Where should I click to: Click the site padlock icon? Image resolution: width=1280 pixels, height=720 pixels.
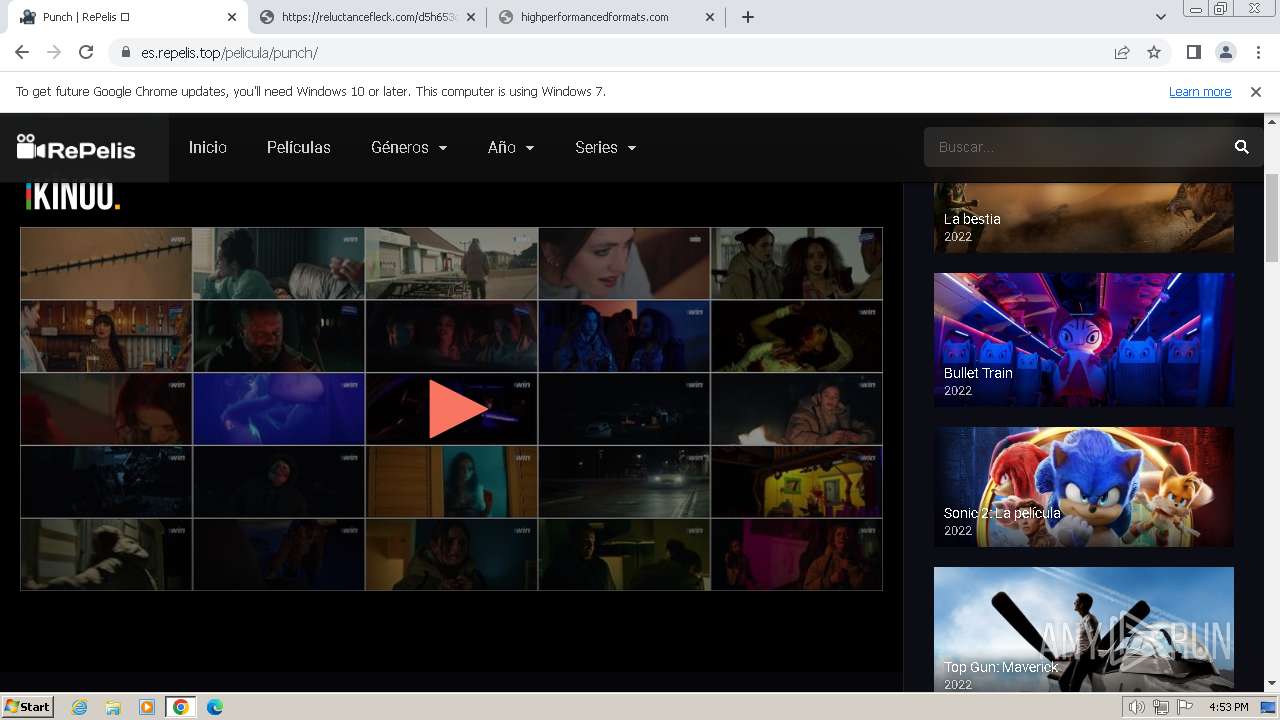pyautogui.click(x=125, y=52)
